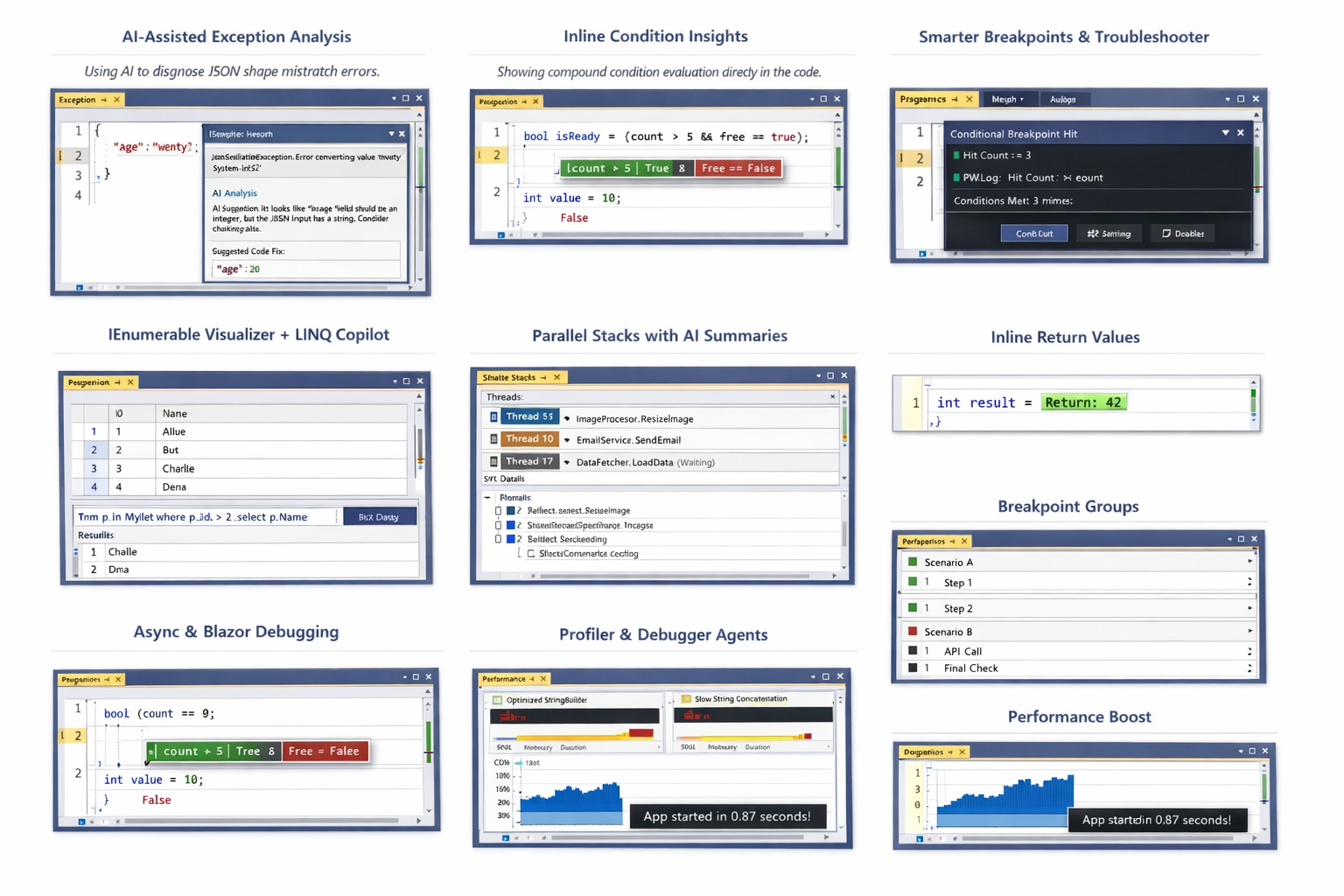Click Step 1 stepper arrows in Breakpoint Groups

click(x=1249, y=582)
